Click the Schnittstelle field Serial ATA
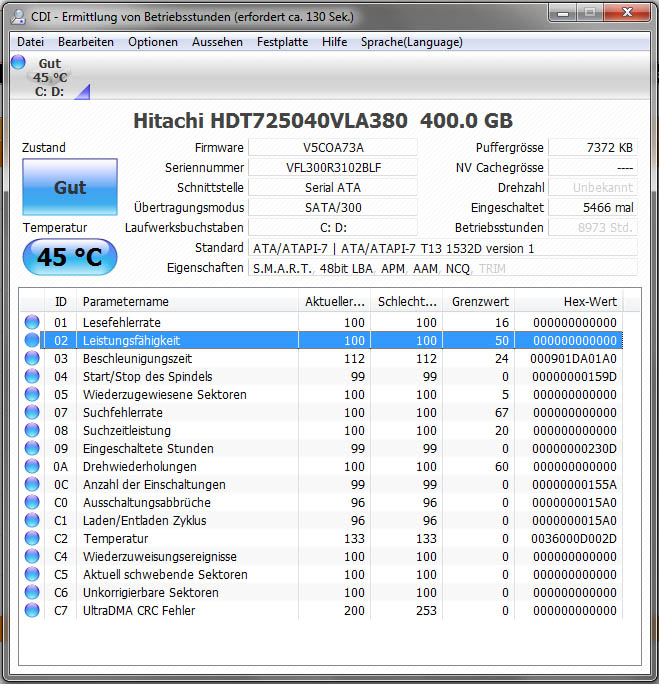 (x=333, y=188)
